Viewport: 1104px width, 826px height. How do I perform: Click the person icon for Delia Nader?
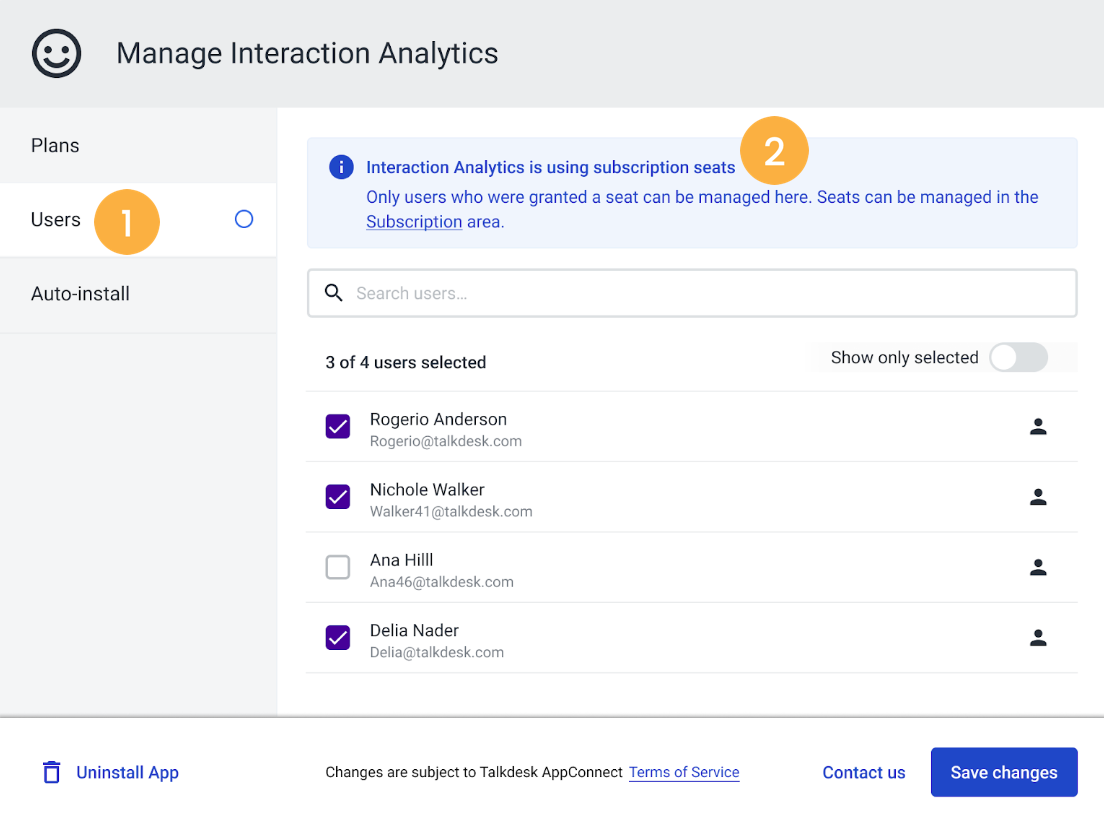1038,637
